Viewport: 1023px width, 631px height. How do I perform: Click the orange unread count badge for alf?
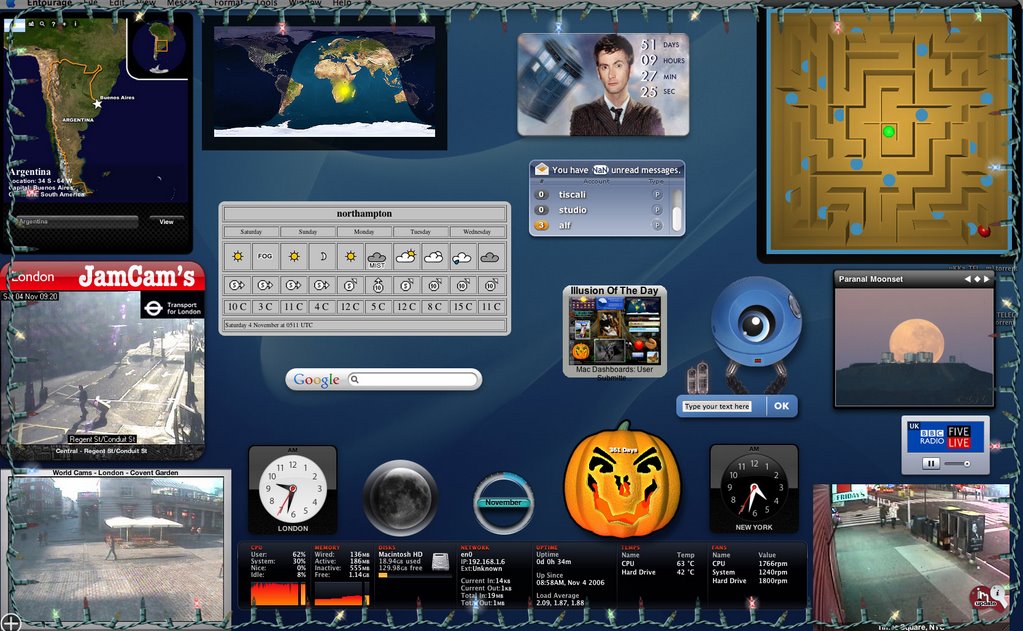point(541,225)
